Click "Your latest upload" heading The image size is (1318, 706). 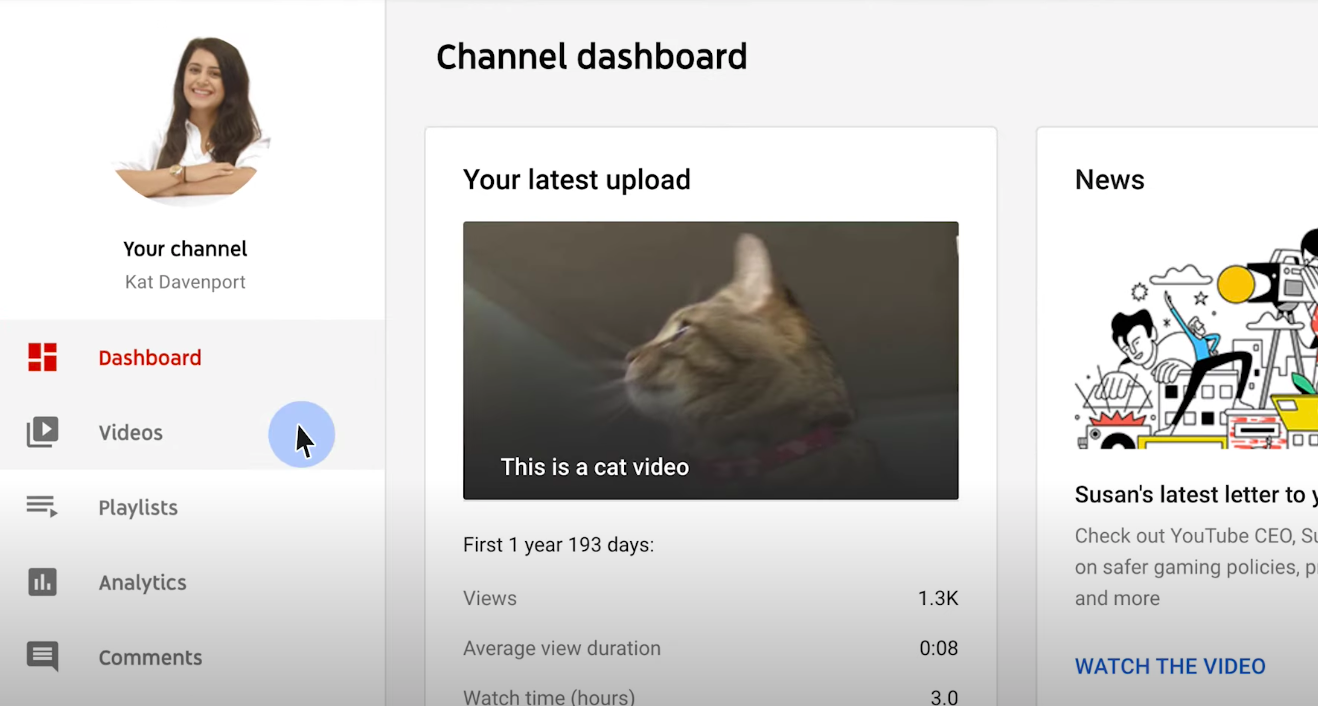(577, 180)
